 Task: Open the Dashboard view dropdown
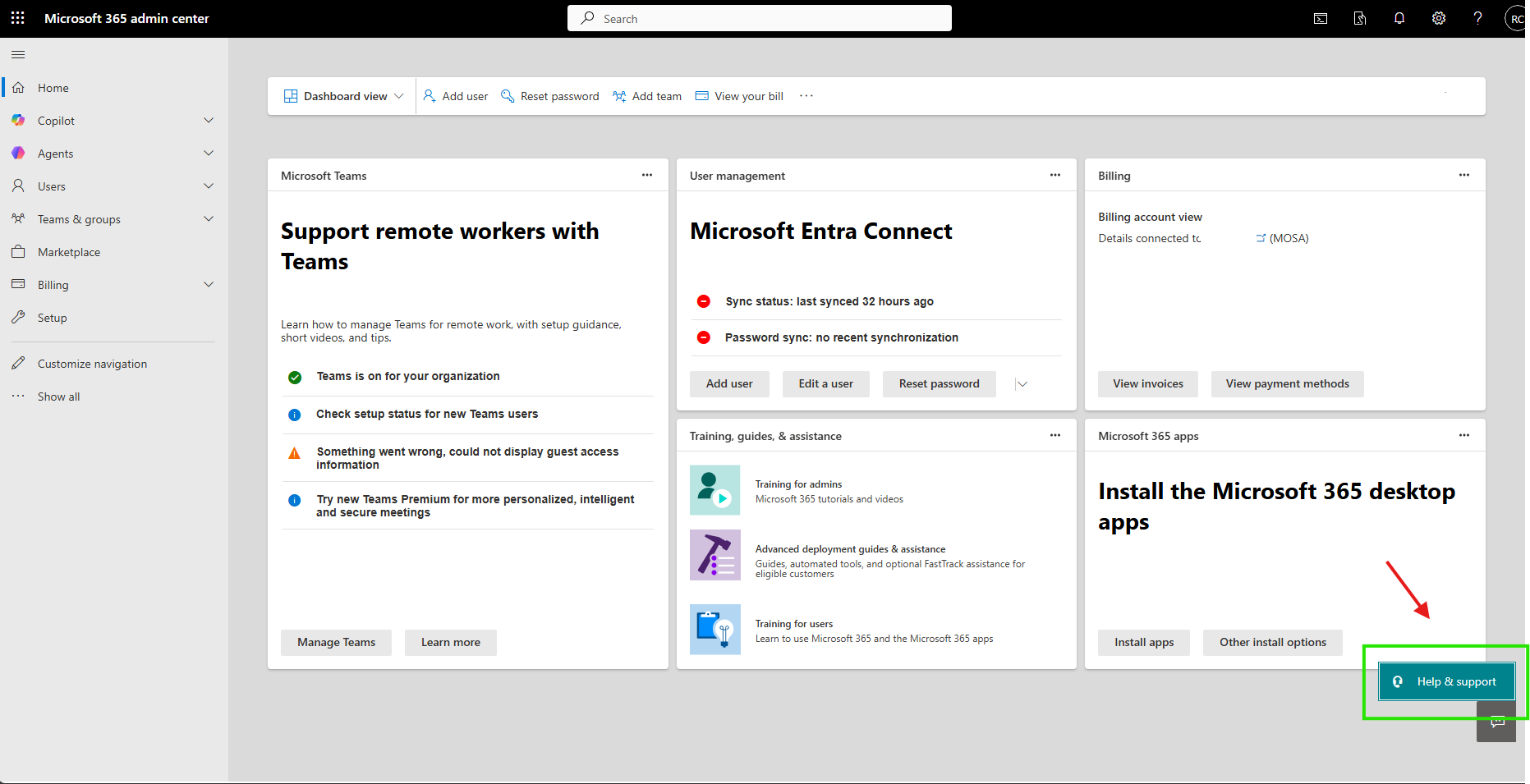pyautogui.click(x=344, y=96)
